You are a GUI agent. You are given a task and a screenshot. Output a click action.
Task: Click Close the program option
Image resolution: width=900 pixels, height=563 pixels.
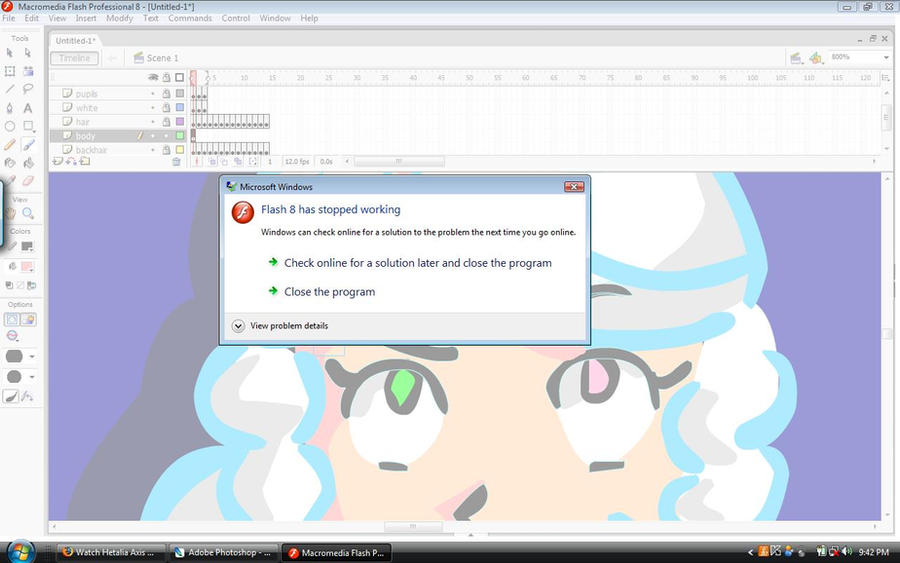click(x=329, y=292)
